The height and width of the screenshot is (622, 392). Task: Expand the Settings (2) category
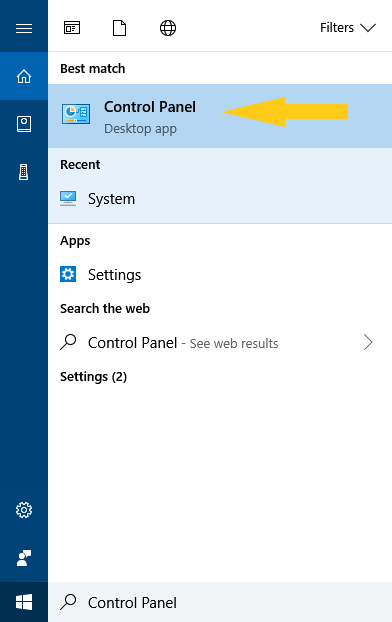point(93,376)
